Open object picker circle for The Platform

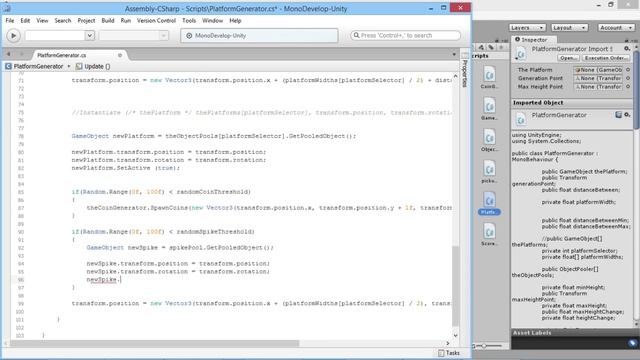[628, 70]
